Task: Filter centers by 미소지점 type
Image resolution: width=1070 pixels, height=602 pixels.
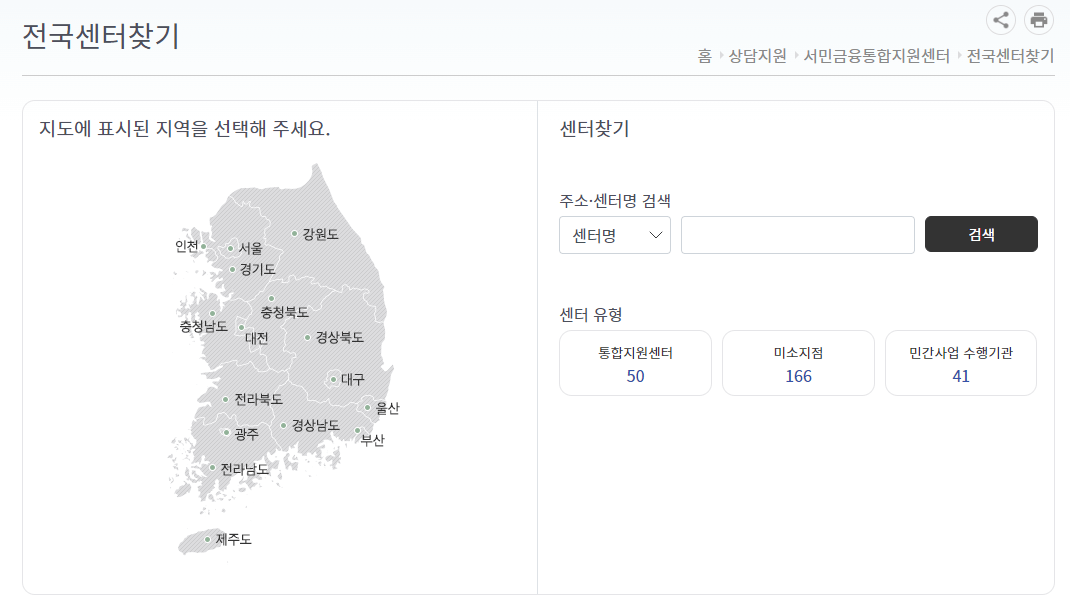Action: point(798,363)
